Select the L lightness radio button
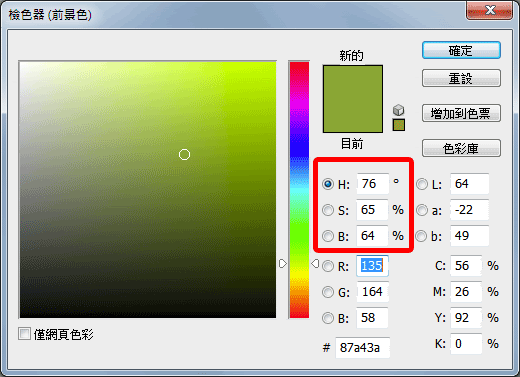The image size is (520, 377). coord(422,184)
